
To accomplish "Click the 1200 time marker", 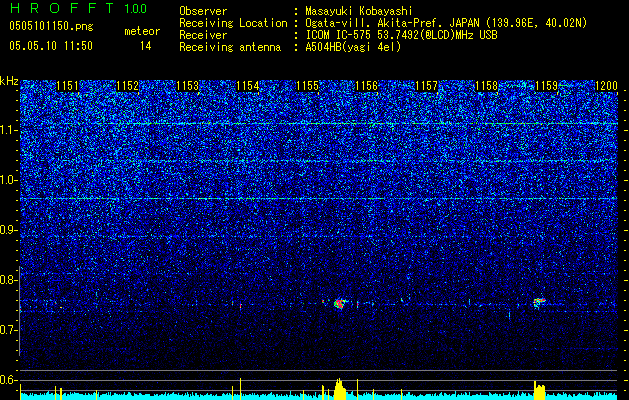I will click(x=606, y=86).
